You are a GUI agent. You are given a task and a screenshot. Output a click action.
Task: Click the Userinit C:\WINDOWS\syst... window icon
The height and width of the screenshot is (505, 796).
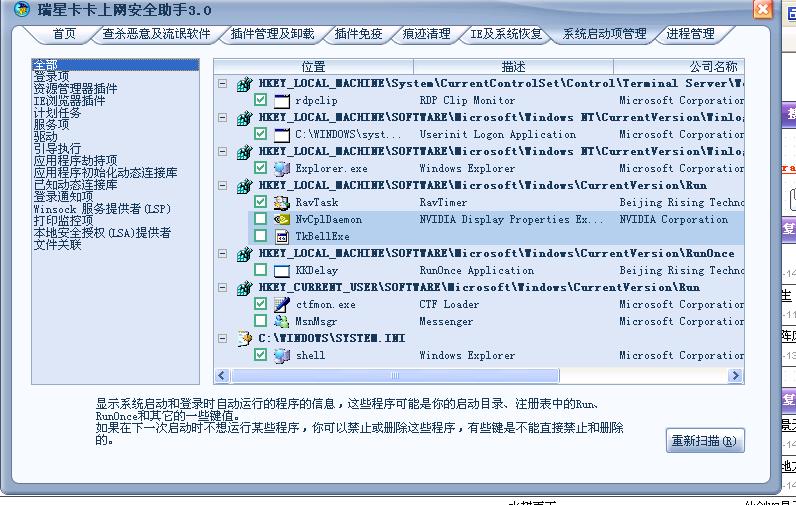[282, 134]
